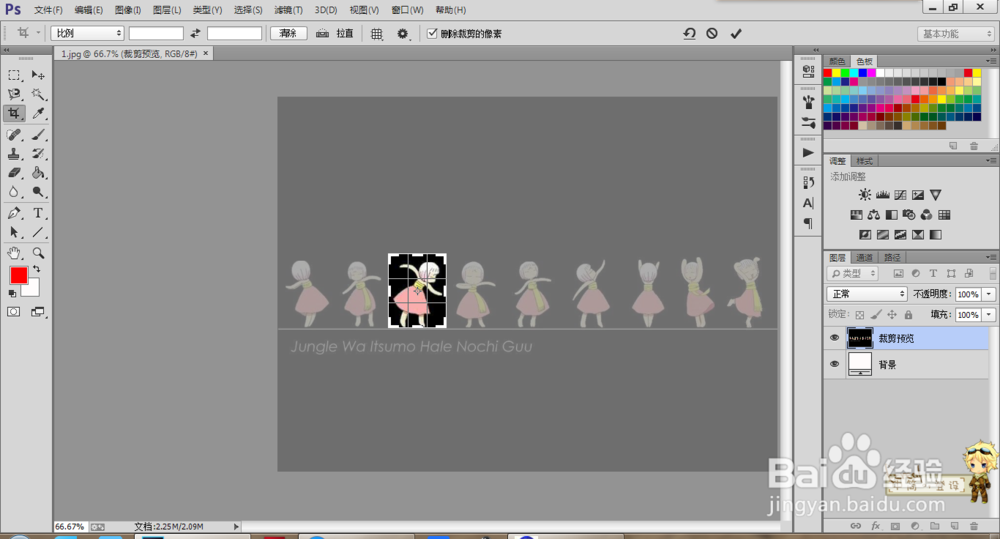Toggle lock image pixels
This screenshot has height=539, width=1000.
[x=876, y=314]
